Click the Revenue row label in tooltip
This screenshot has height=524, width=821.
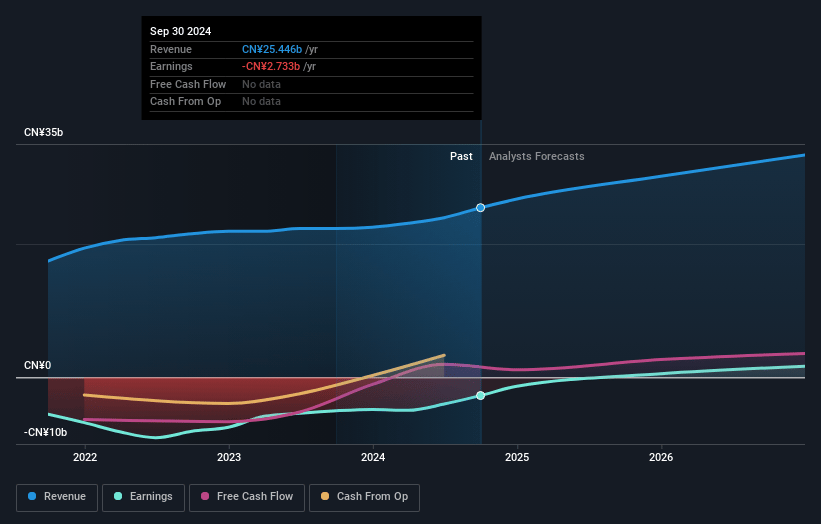(x=171, y=49)
